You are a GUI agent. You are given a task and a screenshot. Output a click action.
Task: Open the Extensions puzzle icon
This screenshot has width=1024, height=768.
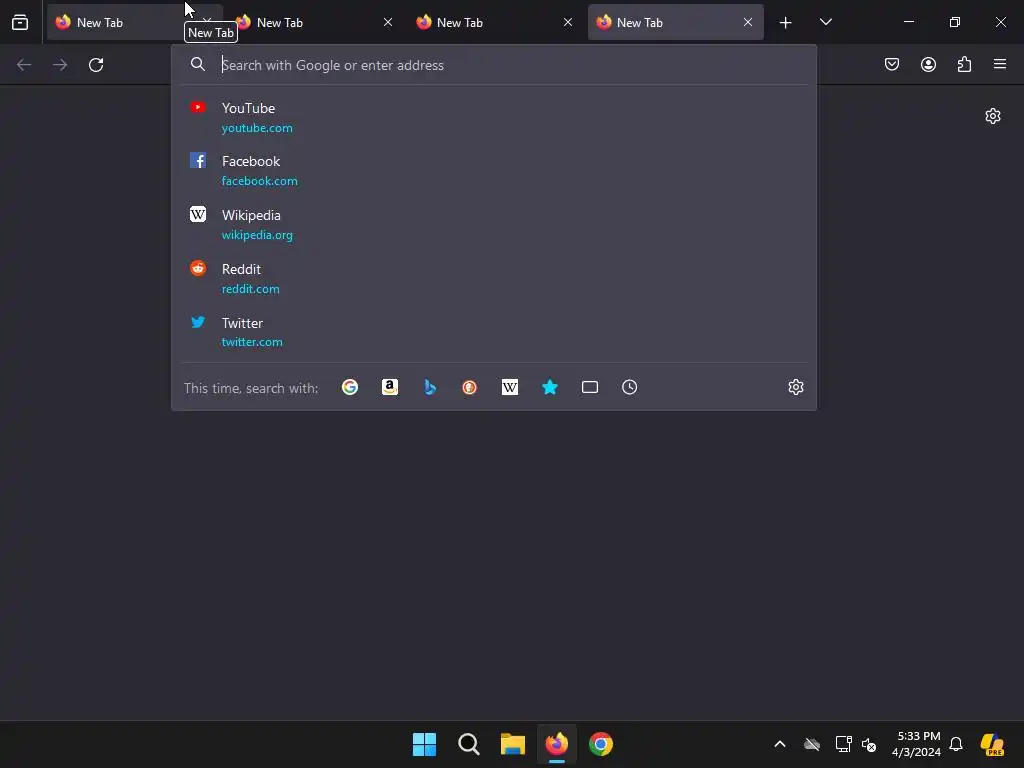964,64
